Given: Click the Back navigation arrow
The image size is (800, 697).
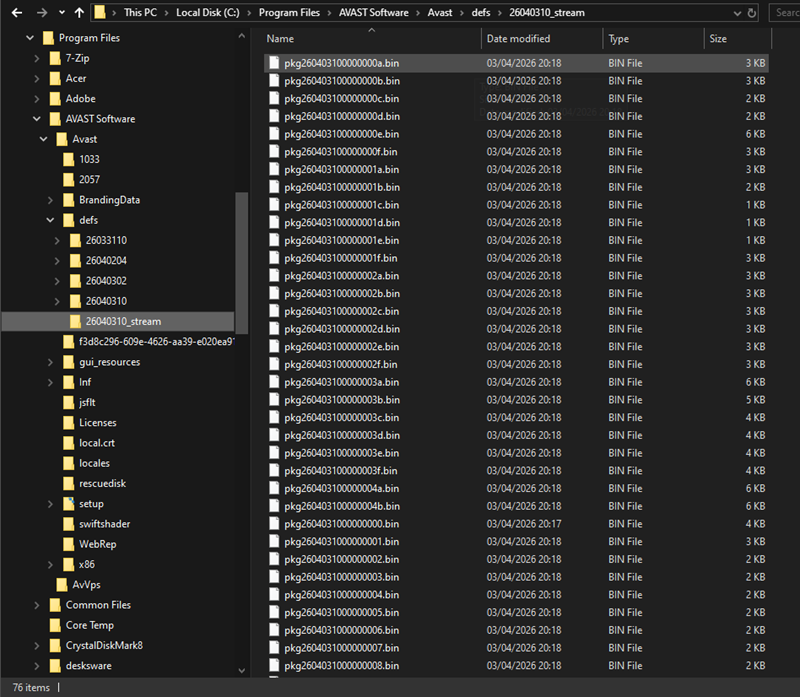Looking at the screenshot, I should point(16,13).
